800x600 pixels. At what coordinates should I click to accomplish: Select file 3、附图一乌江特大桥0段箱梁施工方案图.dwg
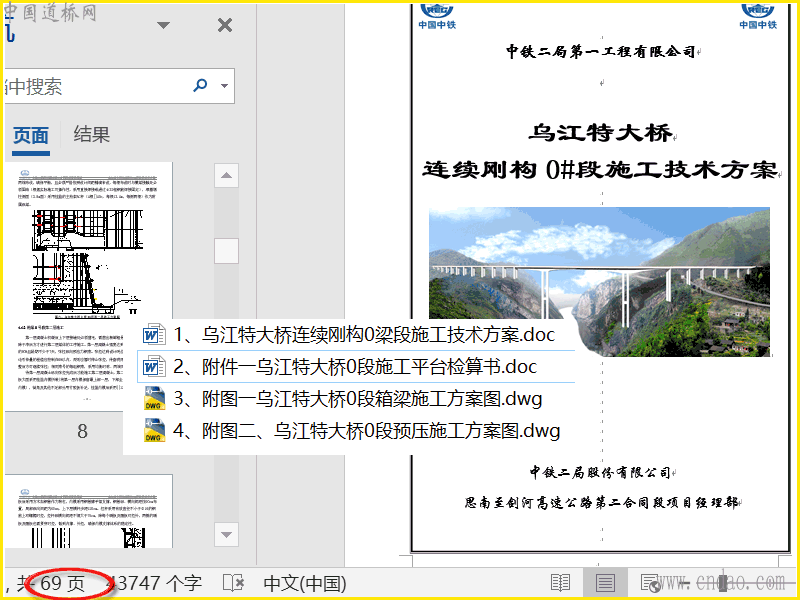[356, 398]
